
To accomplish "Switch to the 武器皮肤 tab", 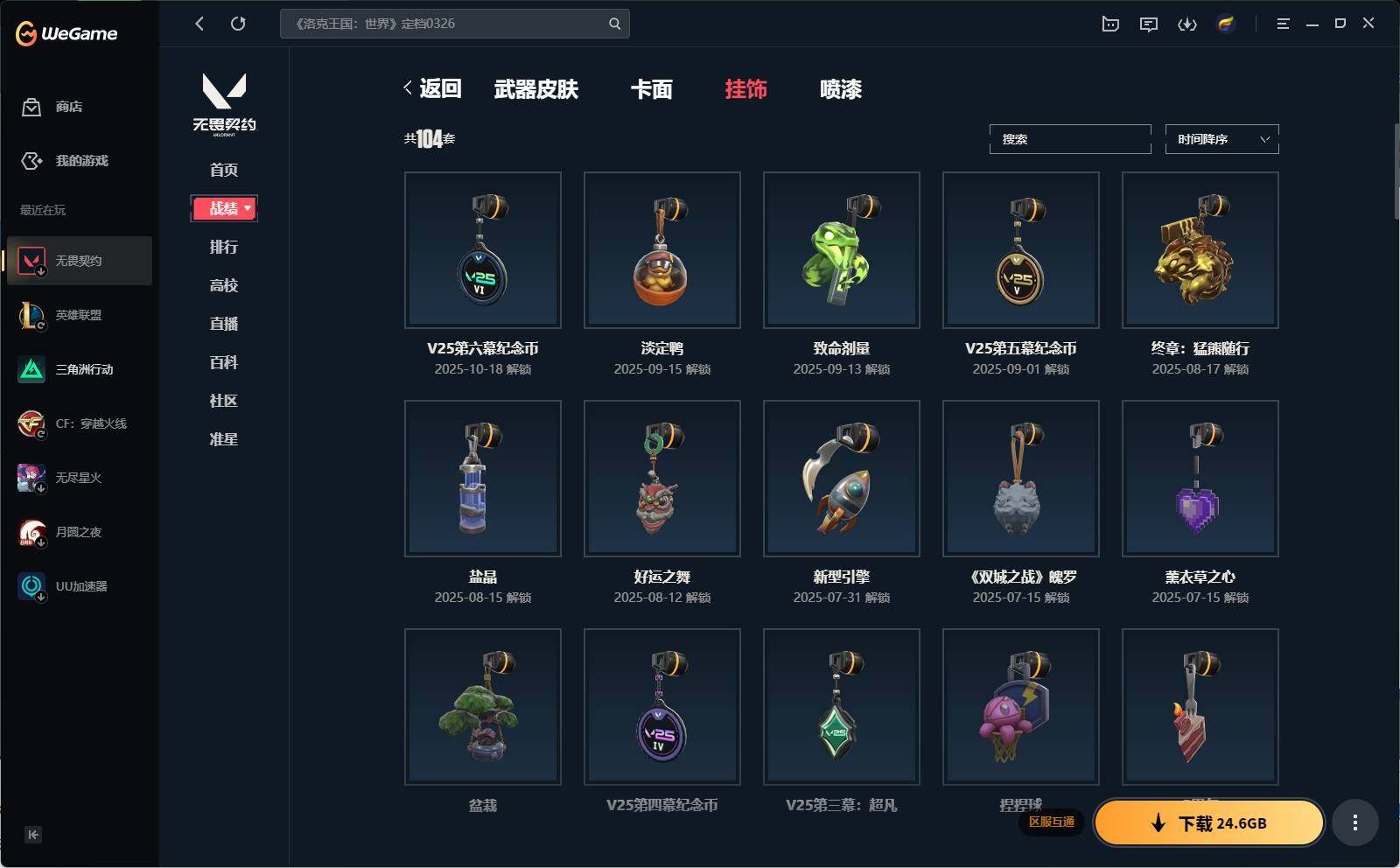I will click(x=535, y=89).
